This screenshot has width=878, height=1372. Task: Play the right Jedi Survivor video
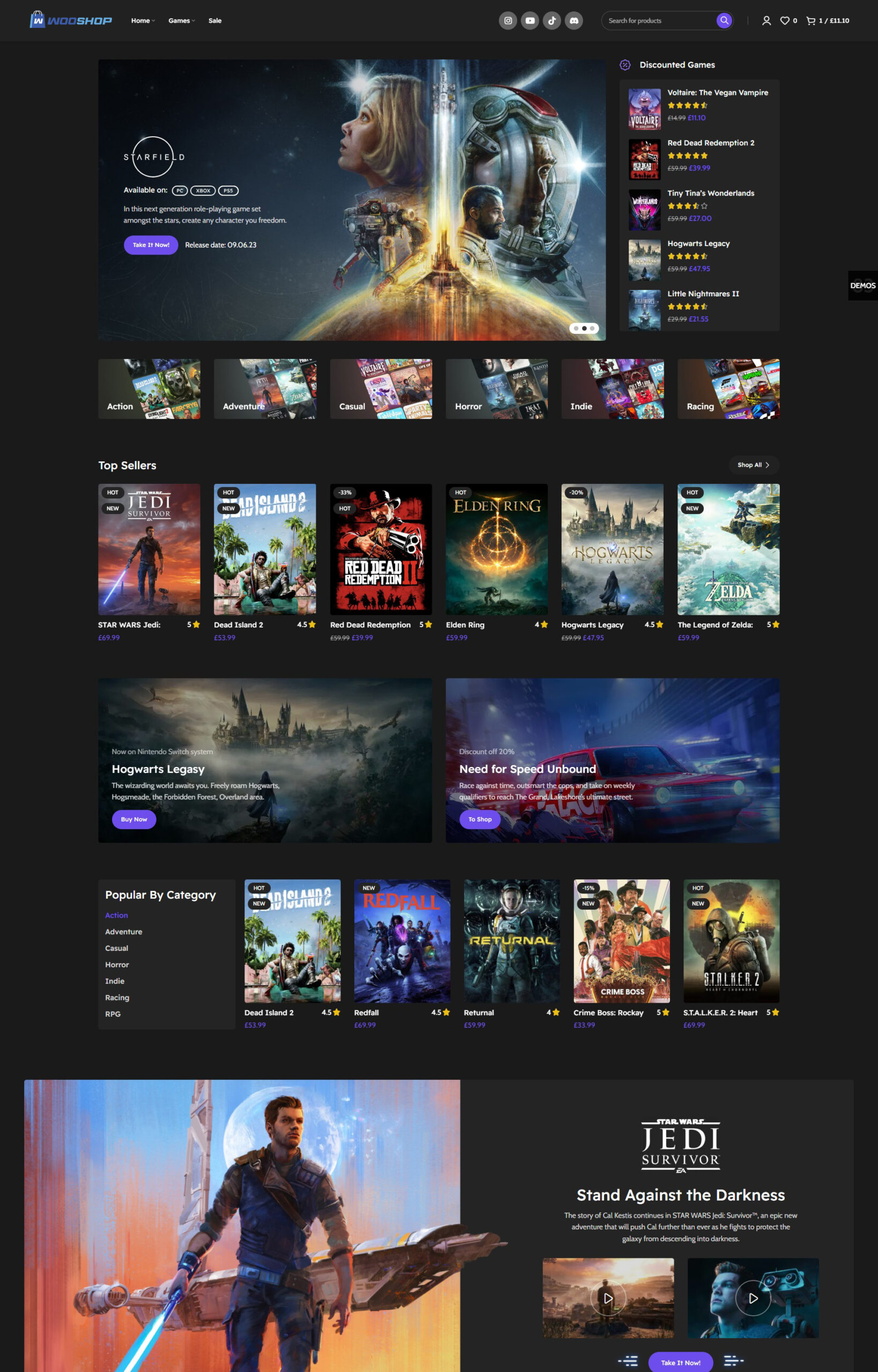pos(753,1298)
